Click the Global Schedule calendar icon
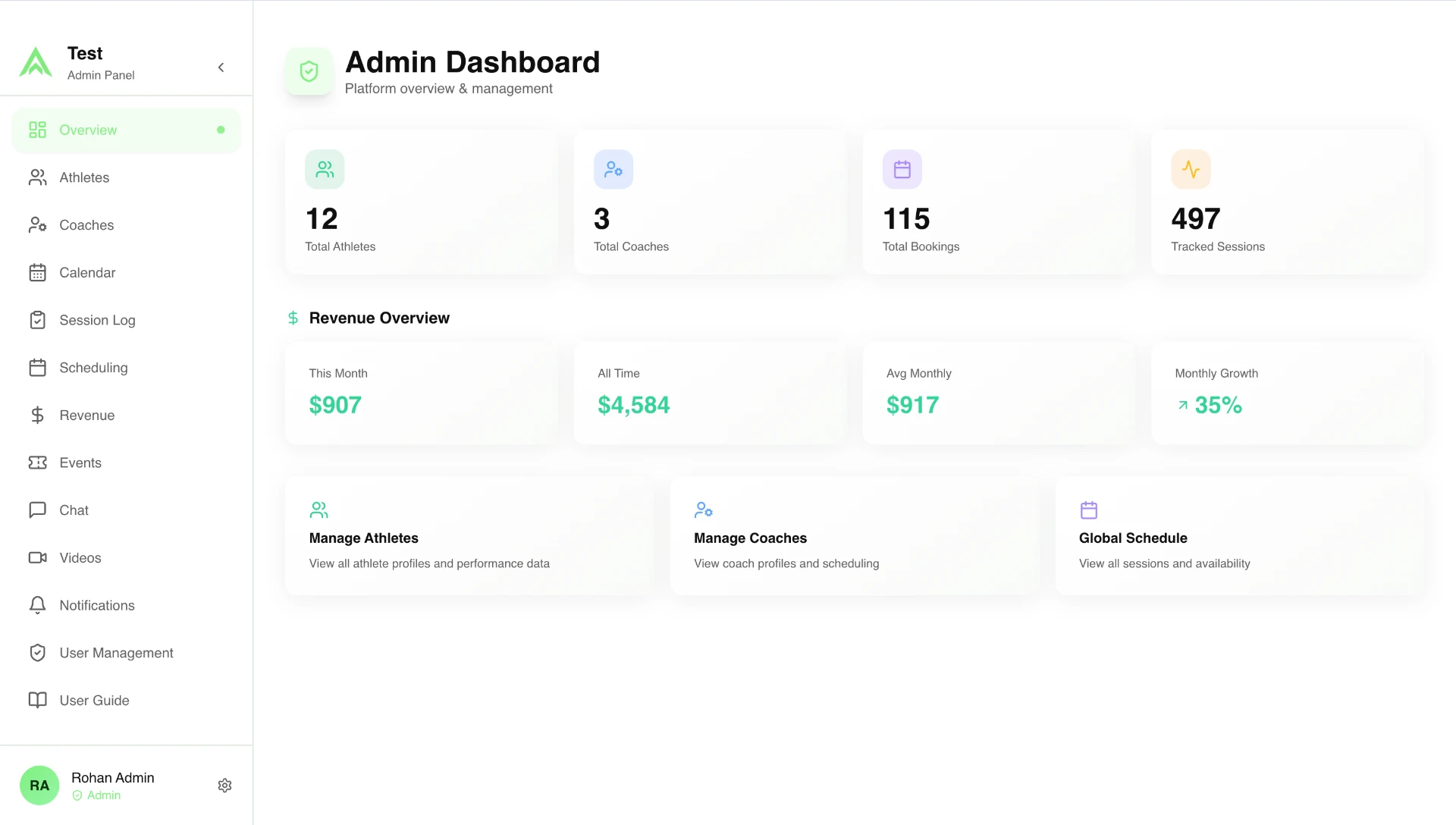Viewport: 1456px width, 825px height. (1089, 510)
